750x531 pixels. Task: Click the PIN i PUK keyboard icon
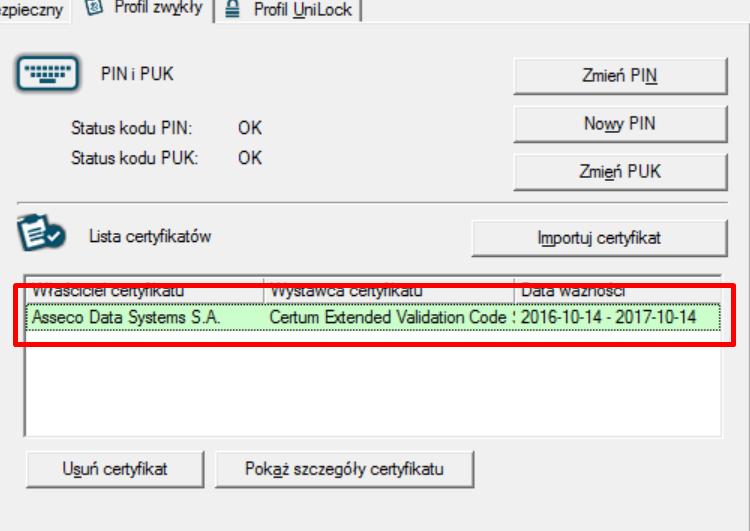[x=47, y=74]
